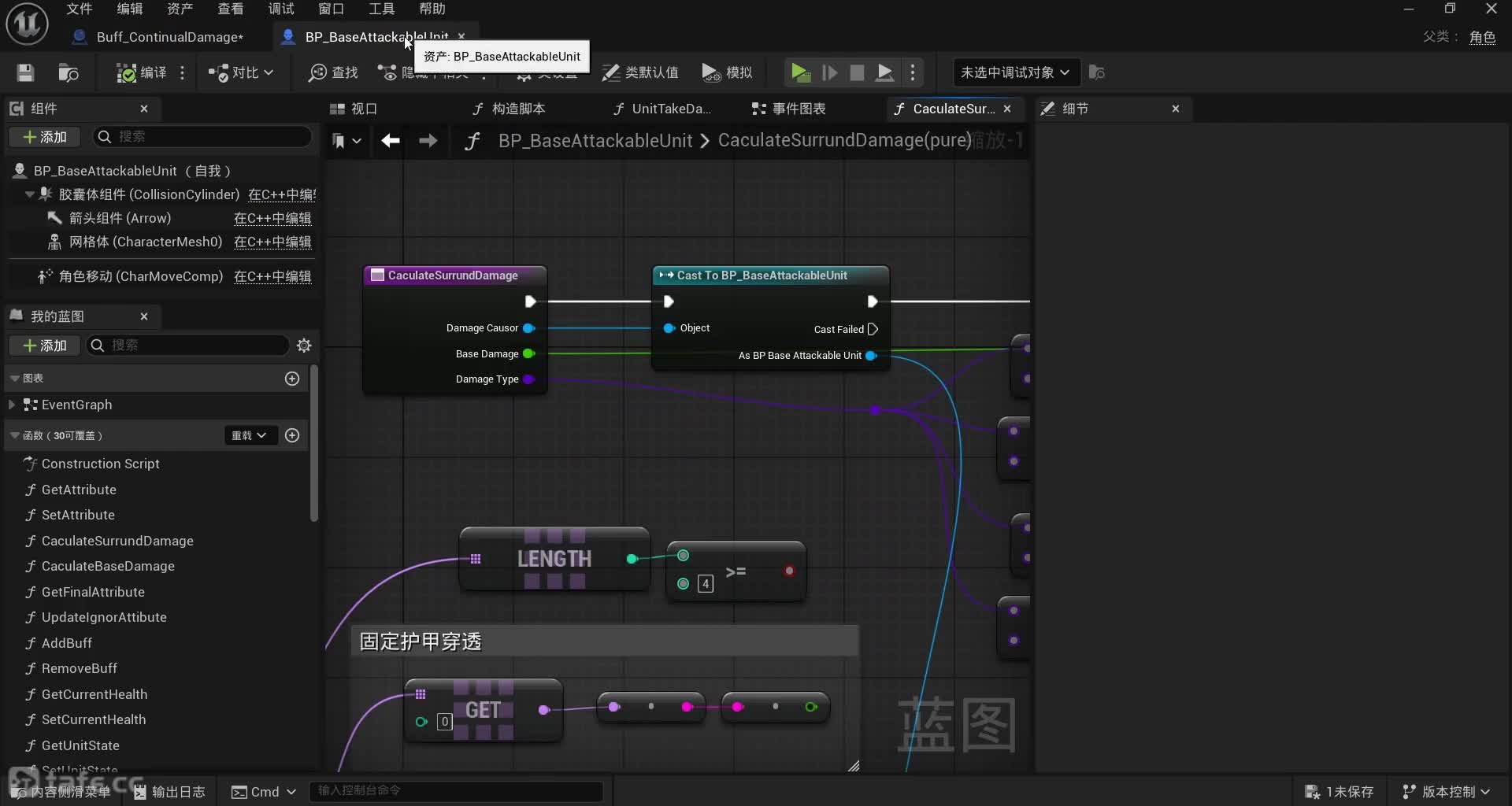Open the find (查找) tool
This screenshot has width=1512, height=806.
(x=332, y=72)
